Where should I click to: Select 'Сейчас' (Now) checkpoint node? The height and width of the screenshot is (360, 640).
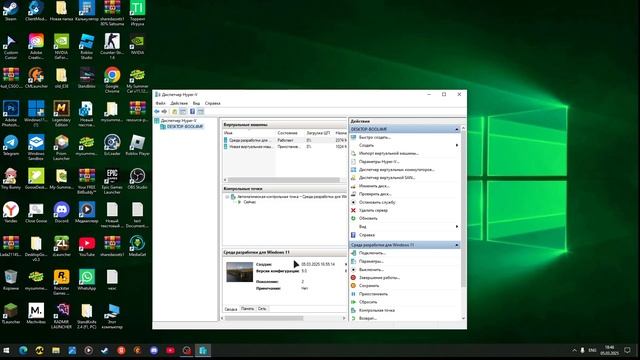(x=250, y=202)
